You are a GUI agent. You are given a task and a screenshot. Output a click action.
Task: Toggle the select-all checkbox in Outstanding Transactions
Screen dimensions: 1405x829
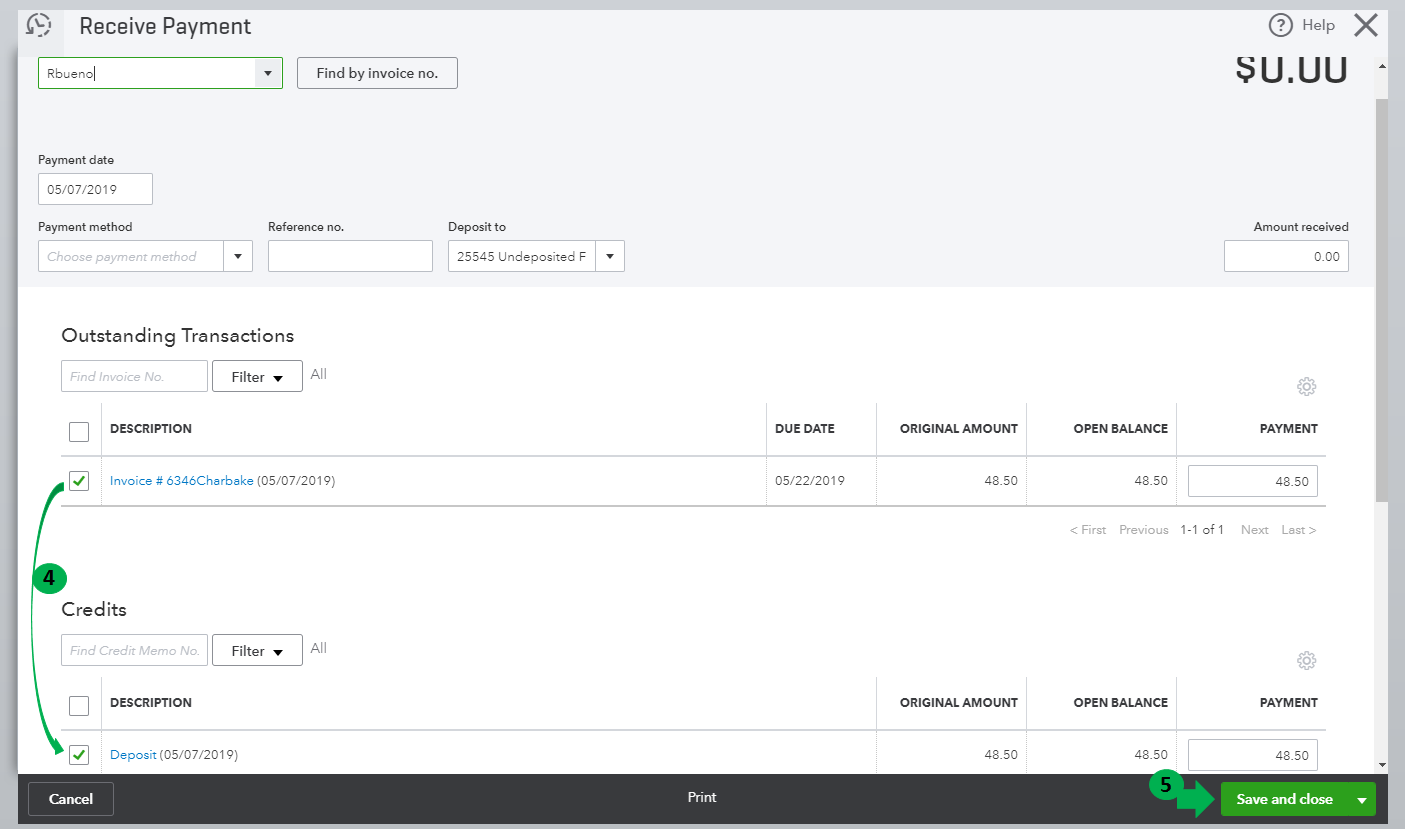pos(78,431)
